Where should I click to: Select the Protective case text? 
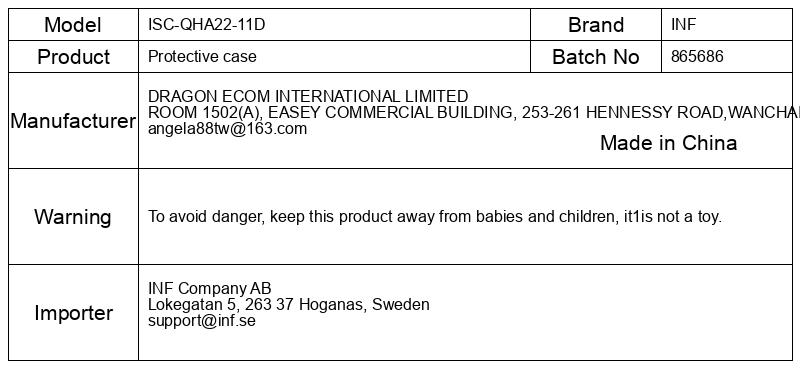click(x=202, y=56)
